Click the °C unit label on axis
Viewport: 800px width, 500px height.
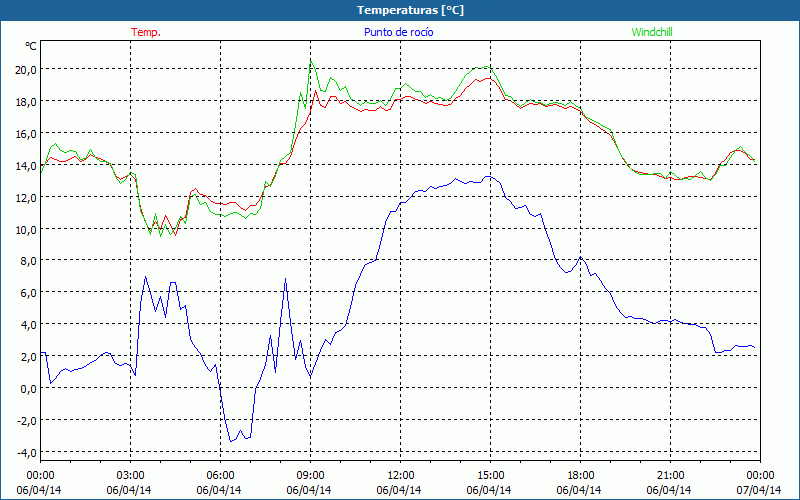pos(31,46)
